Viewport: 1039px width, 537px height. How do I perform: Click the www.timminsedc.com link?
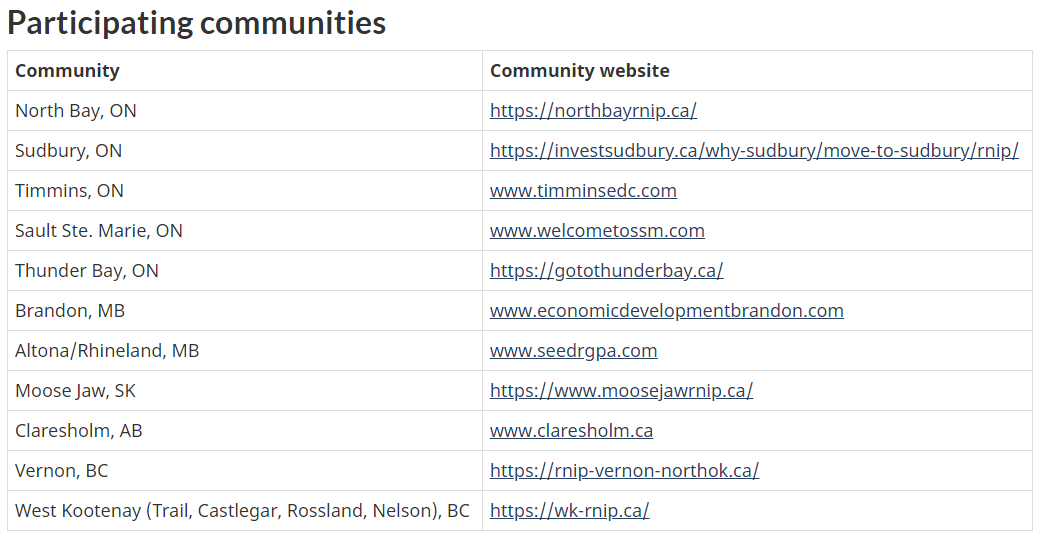click(583, 191)
